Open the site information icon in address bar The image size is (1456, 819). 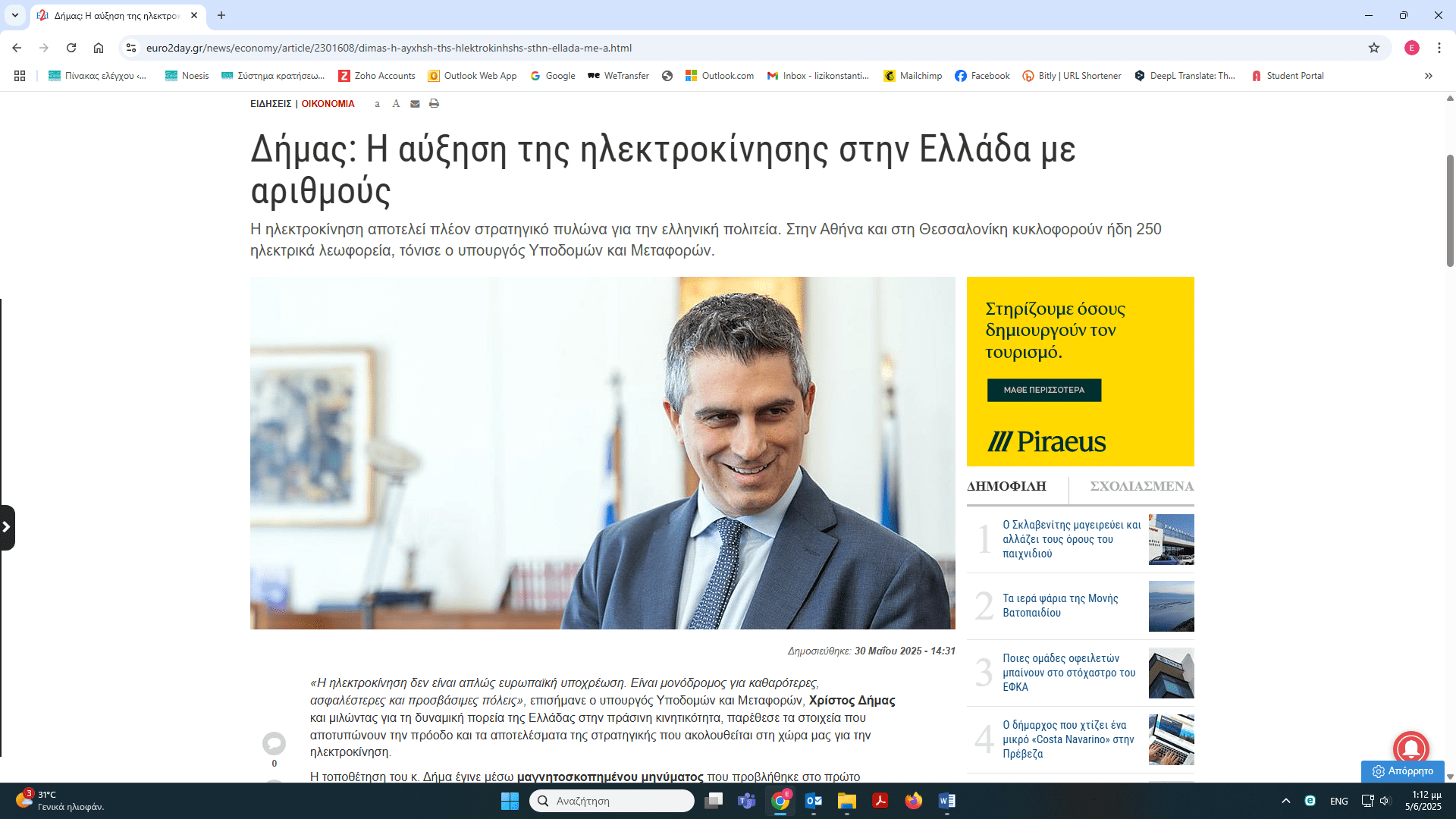click(131, 48)
